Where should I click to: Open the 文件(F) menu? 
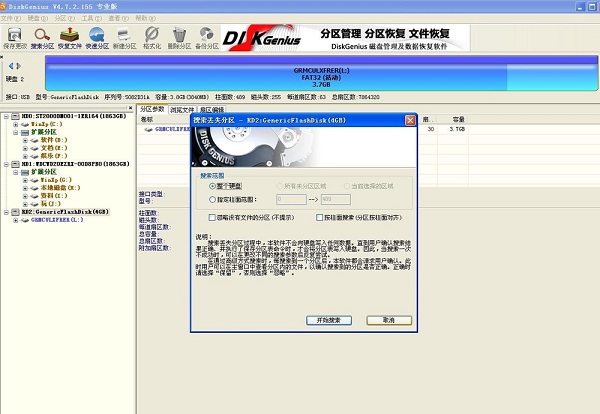coord(11,18)
